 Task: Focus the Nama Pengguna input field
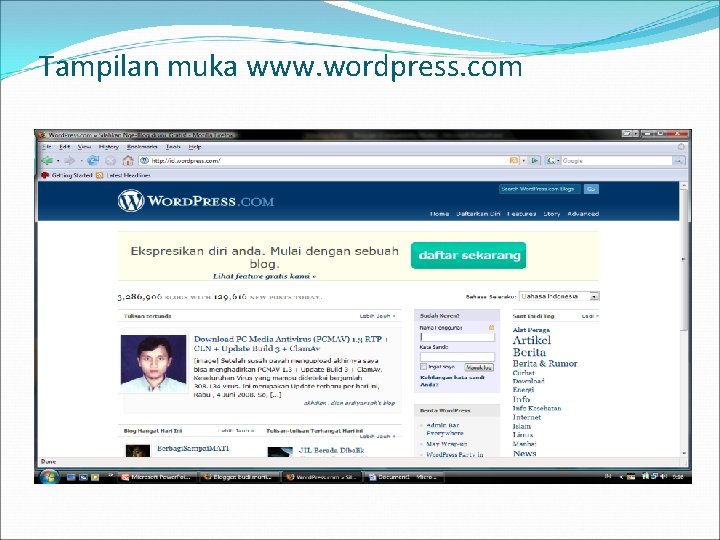(x=457, y=337)
